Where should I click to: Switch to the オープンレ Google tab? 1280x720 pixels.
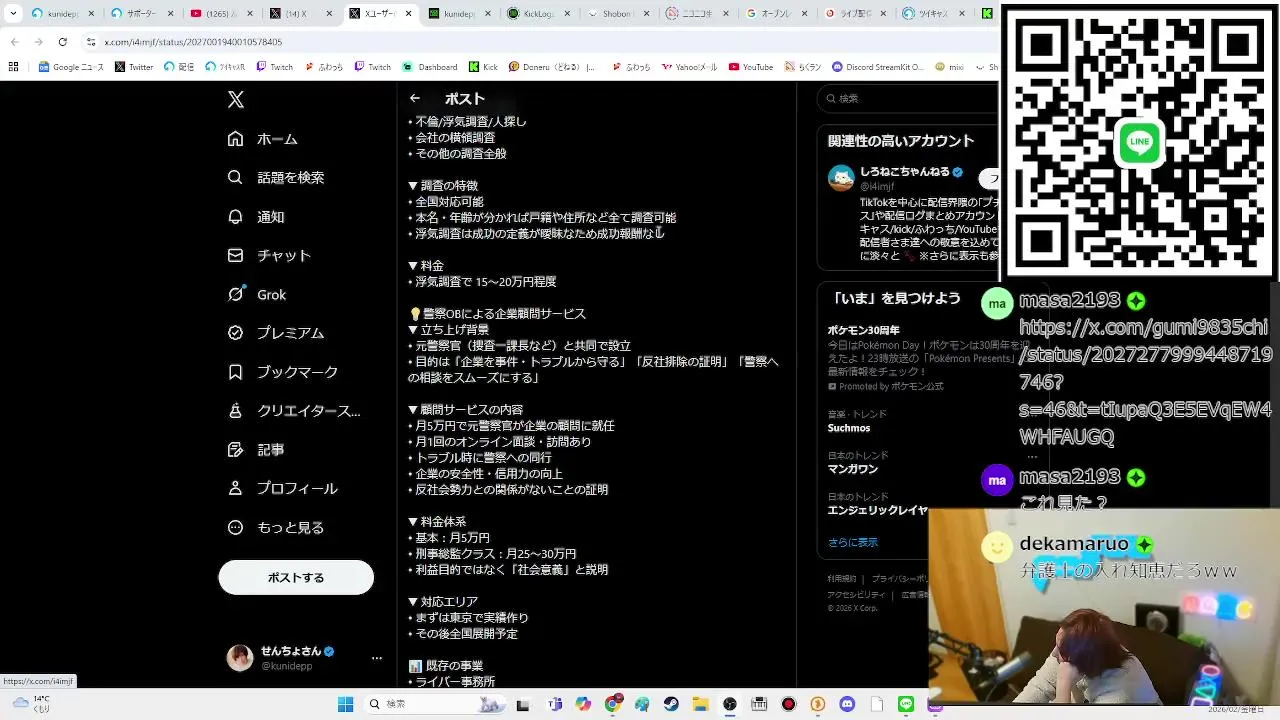[x=778, y=13]
